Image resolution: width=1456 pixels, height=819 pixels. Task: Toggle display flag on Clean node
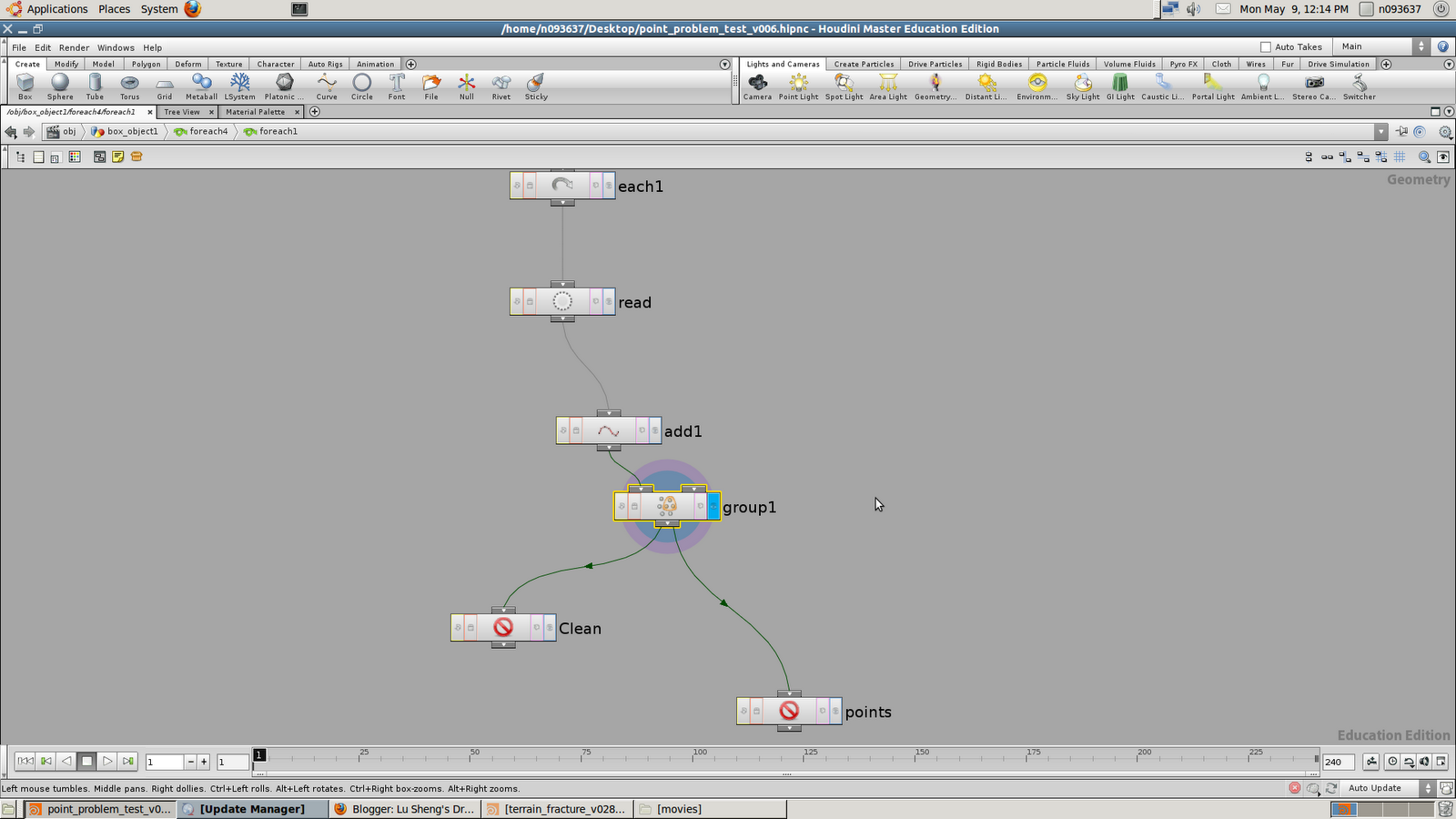pyautogui.click(x=550, y=627)
